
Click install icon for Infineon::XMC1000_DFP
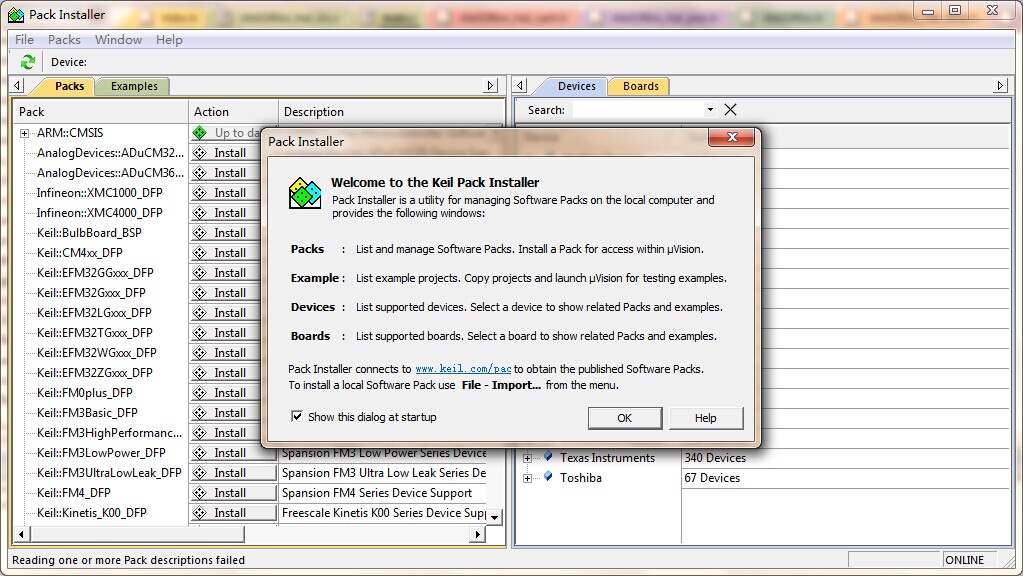200,193
